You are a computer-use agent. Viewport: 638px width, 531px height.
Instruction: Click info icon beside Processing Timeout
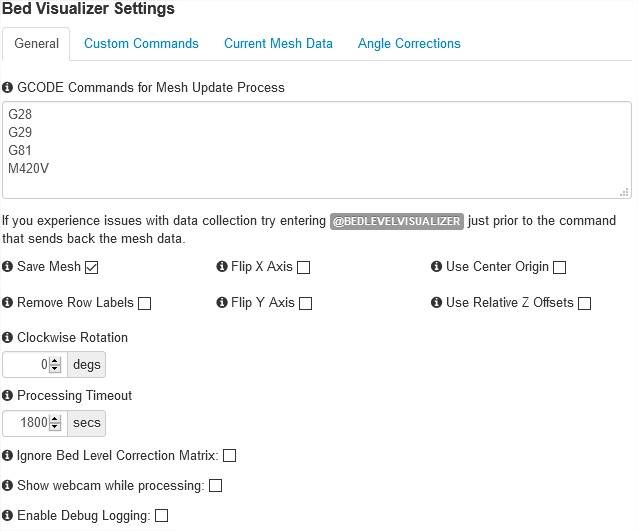(8, 396)
